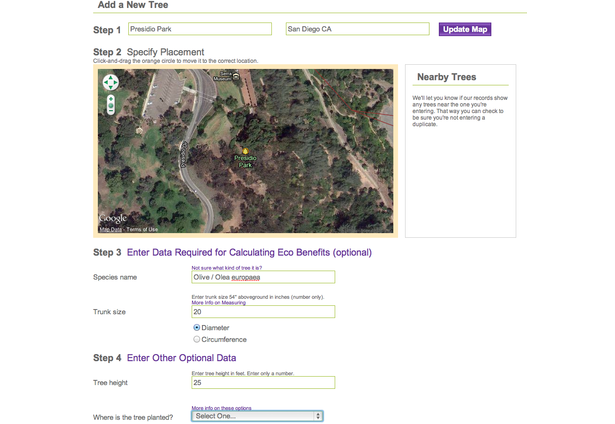Click the Serra Museum icon on the map
615x424 pixels.
[236, 77]
